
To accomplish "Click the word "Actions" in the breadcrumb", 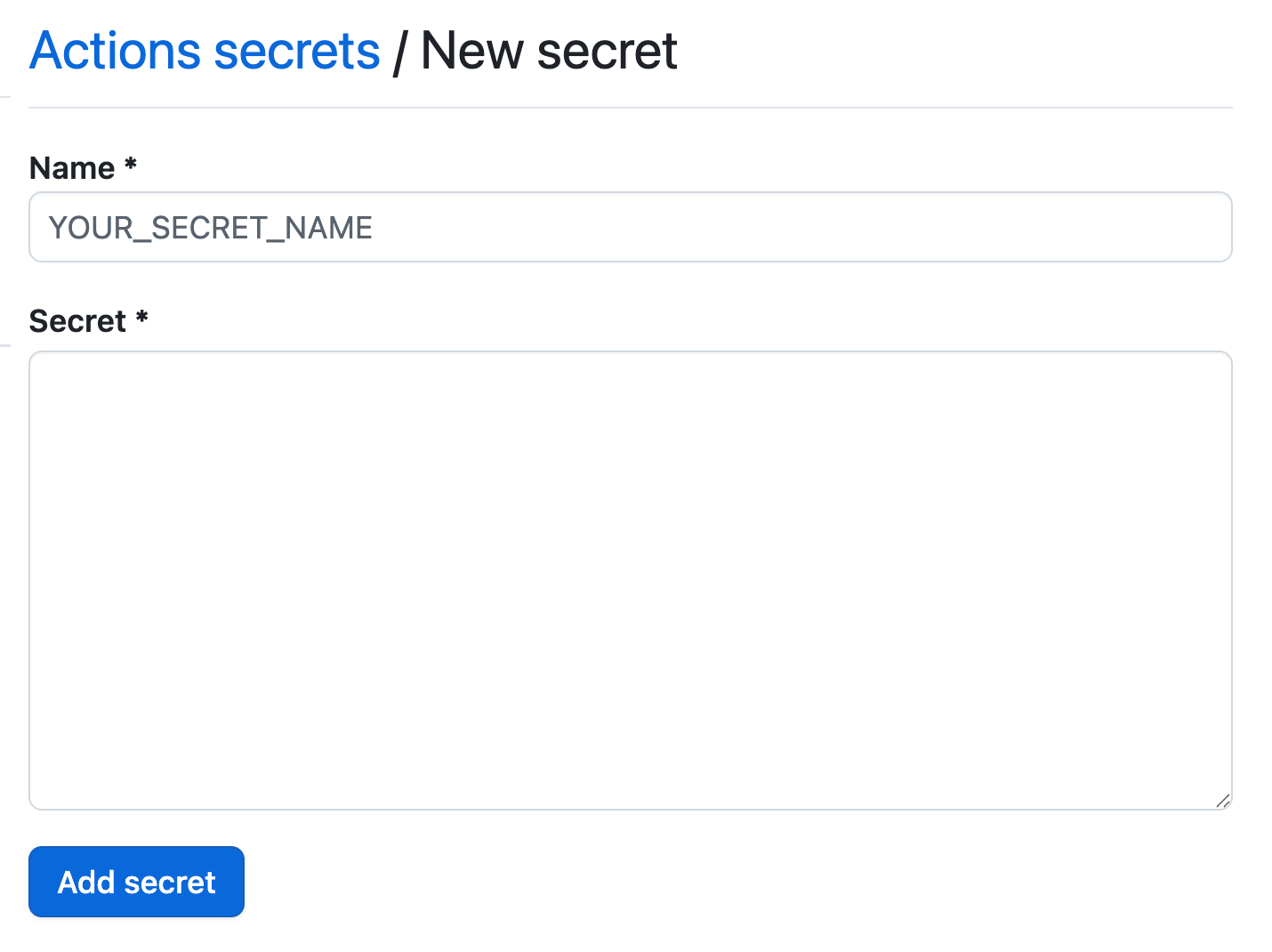I will 116,51.
